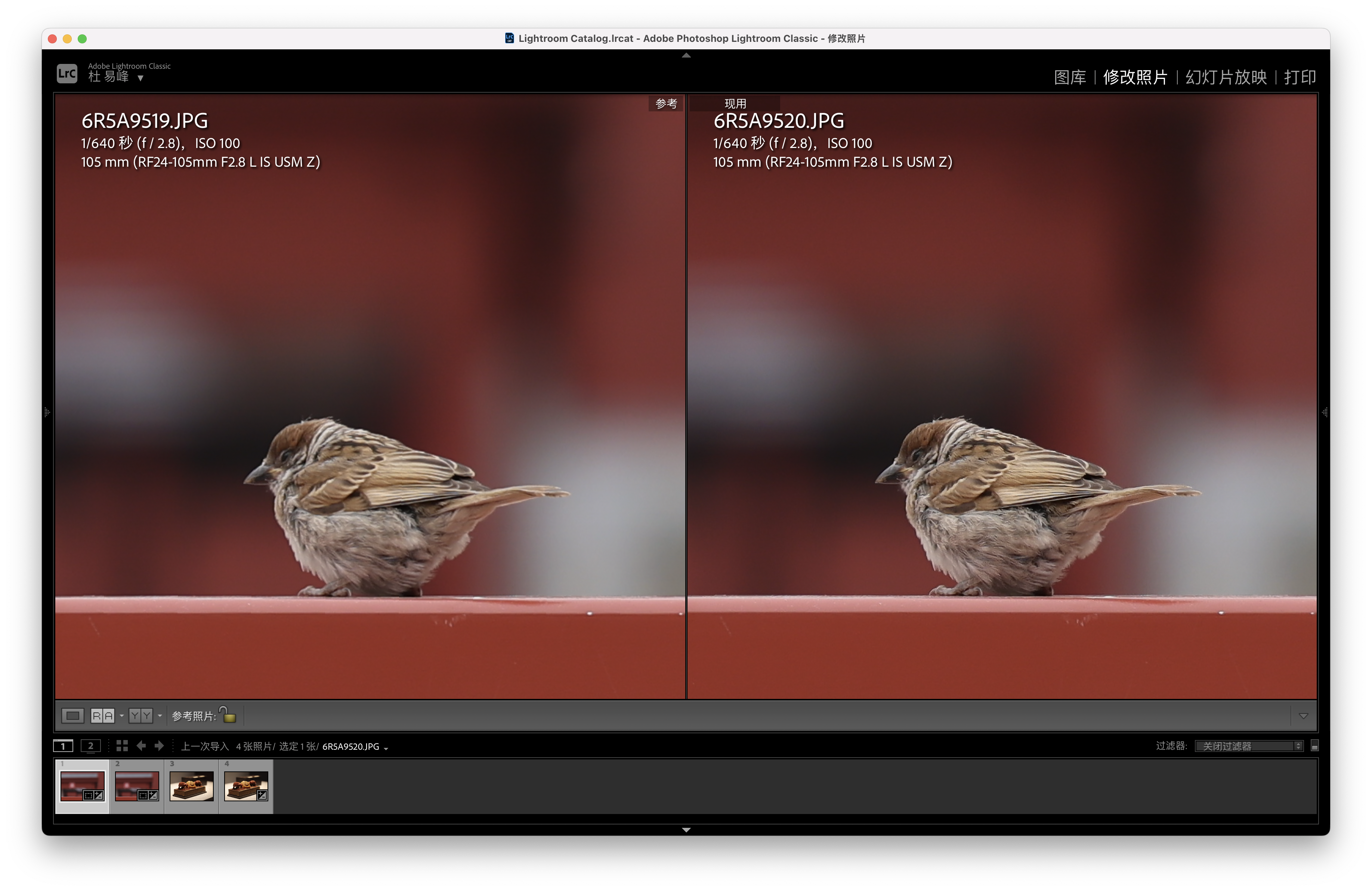
Task: Collapse the bottom filmstrip panel triangle
Action: point(686,830)
